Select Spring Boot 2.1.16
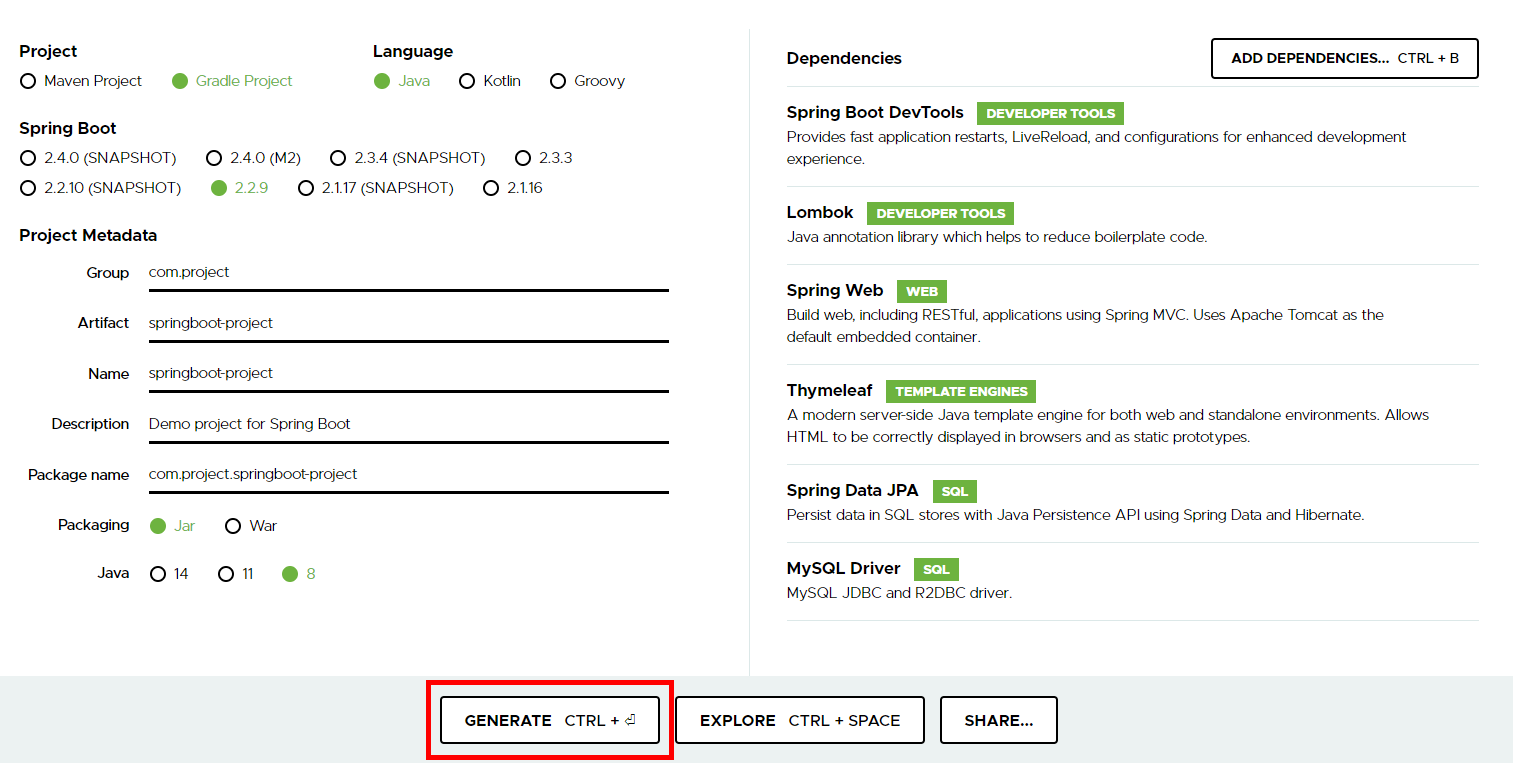The height and width of the screenshot is (763, 1513). coord(490,188)
